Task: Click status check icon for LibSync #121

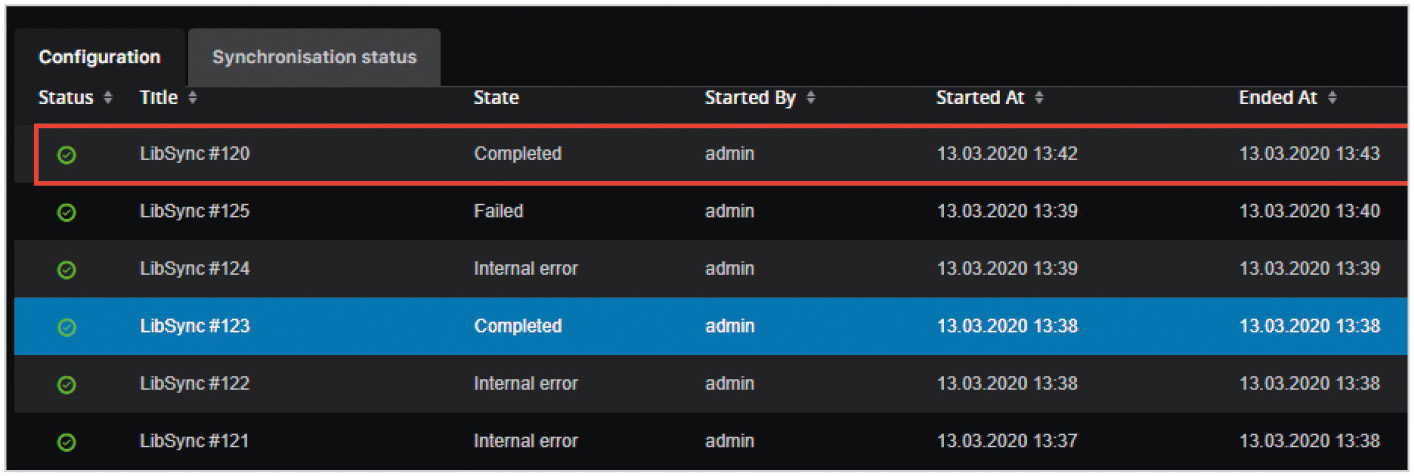Action: coord(67,441)
